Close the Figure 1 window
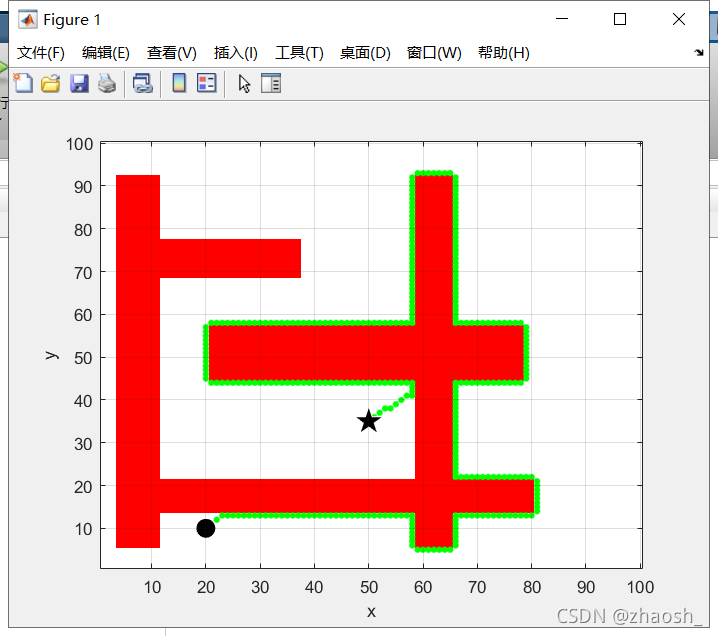Image resolution: width=718 pixels, height=636 pixels. point(679,19)
